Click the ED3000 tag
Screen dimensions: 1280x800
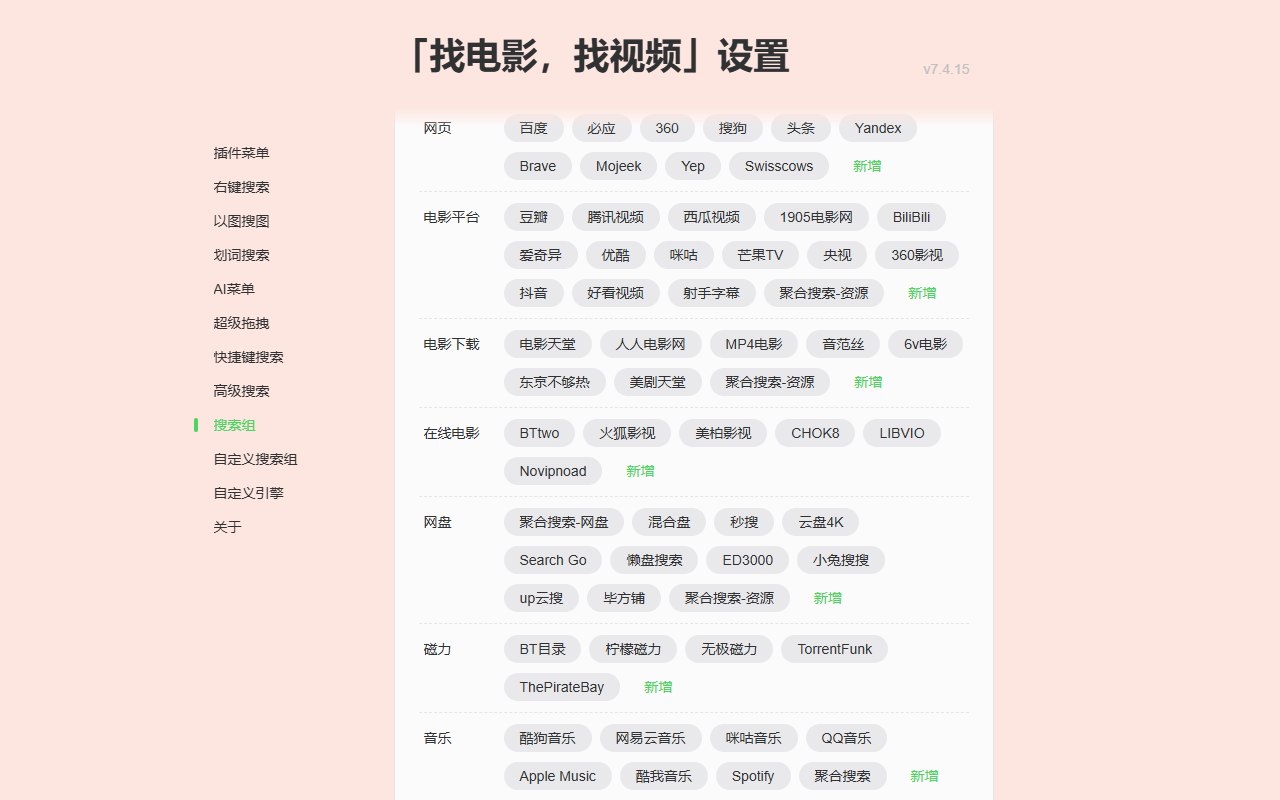click(x=748, y=560)
